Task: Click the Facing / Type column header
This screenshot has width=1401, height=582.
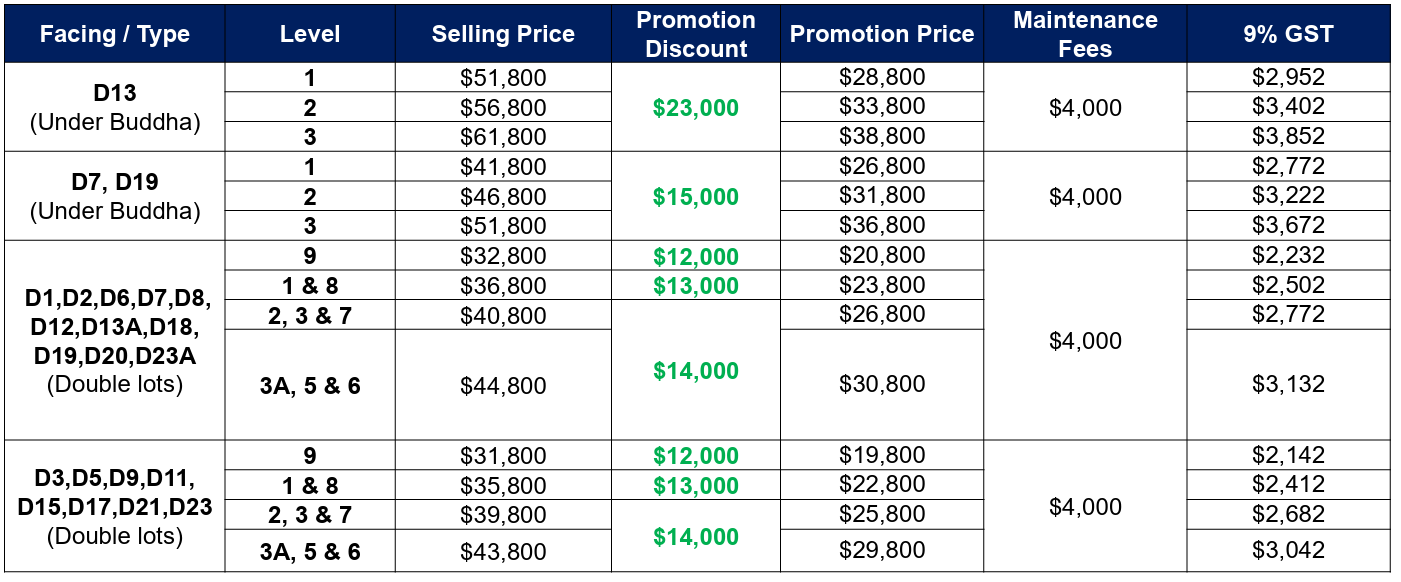Action: tap(115, 34)
